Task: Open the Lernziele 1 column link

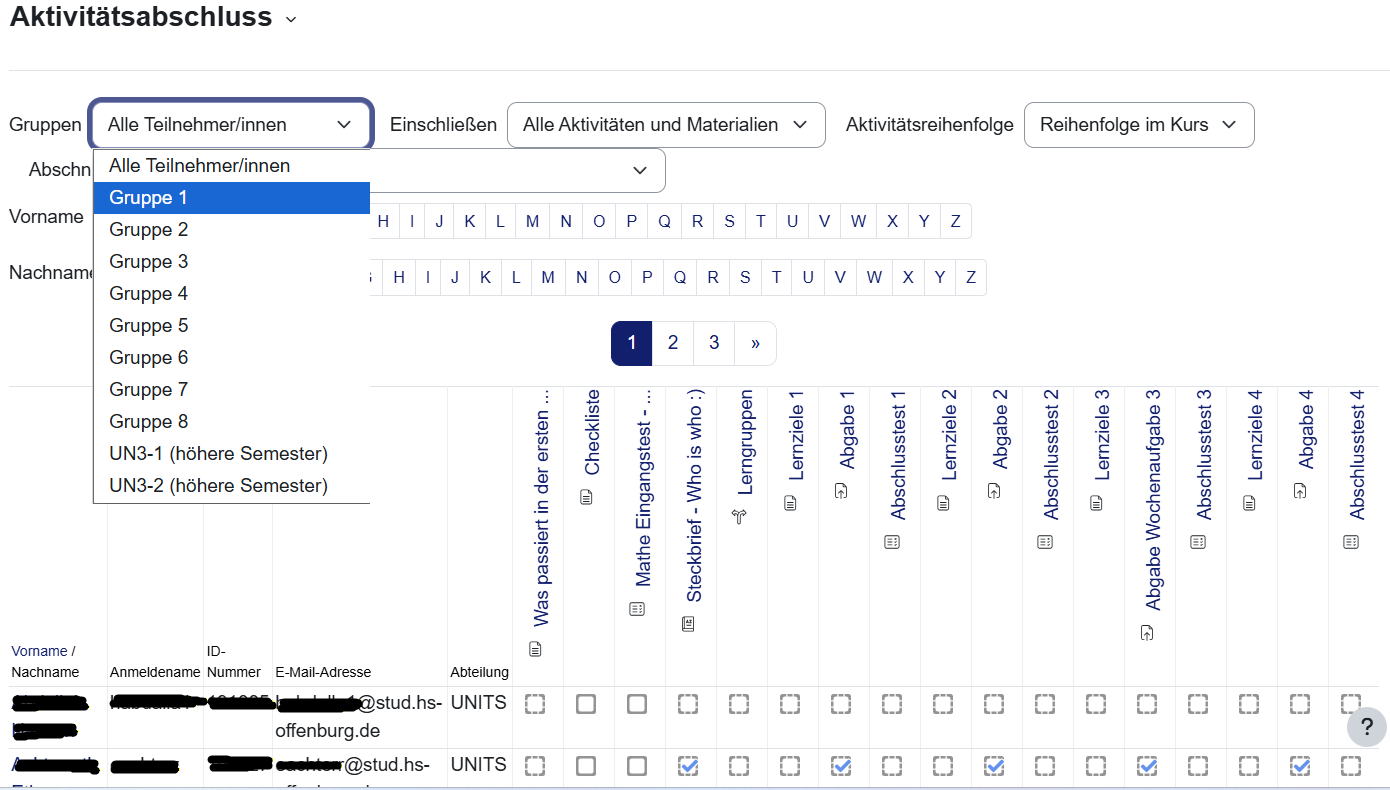Action: point(796,437)
